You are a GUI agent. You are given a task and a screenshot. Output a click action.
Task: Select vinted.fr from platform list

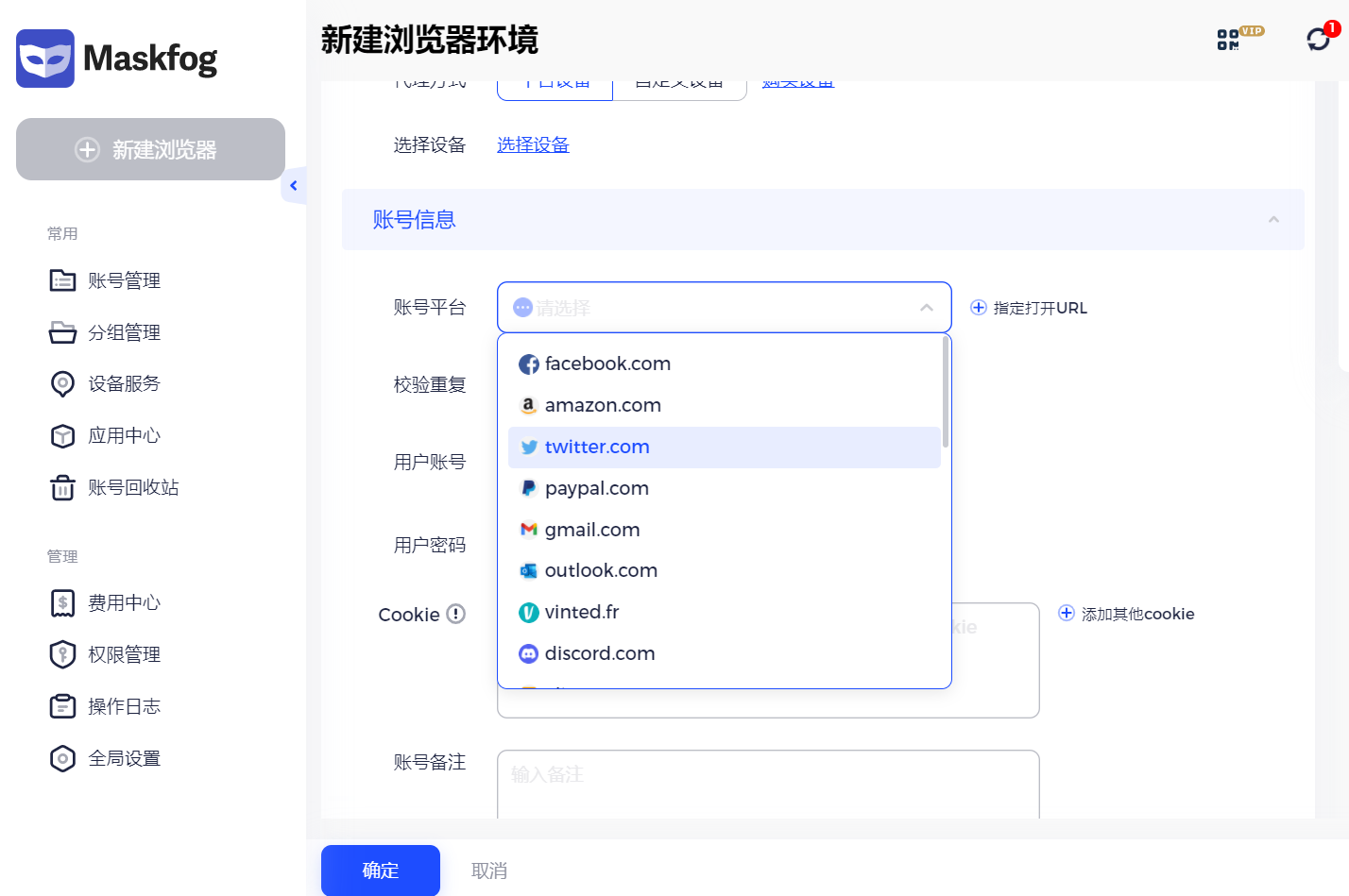(x=724, y=612)
